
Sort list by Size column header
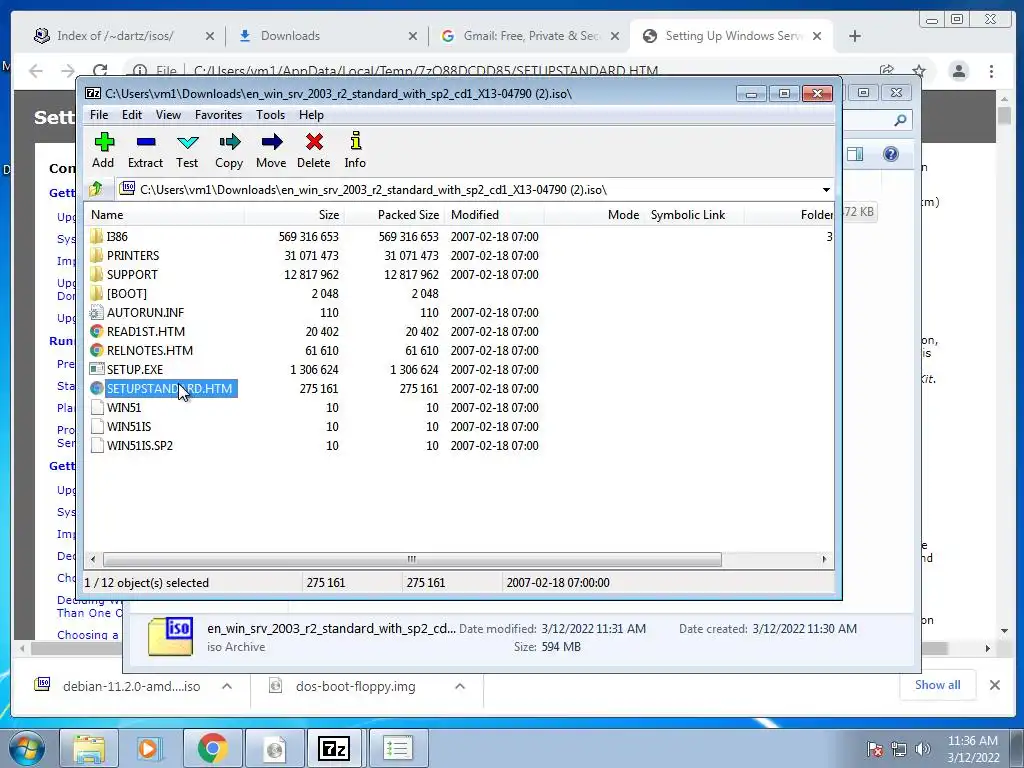click(295, 215)
